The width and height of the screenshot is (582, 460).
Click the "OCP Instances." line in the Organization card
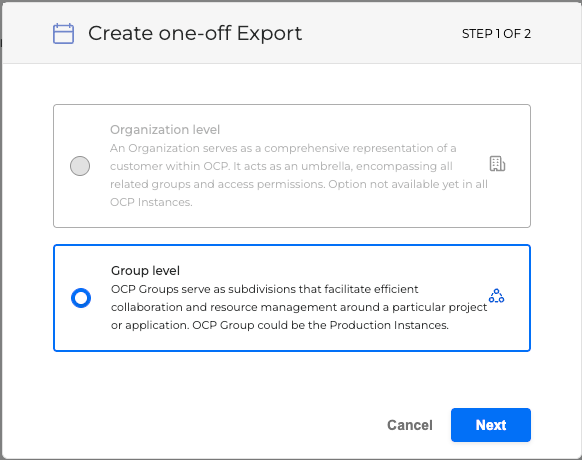tap(151, 202)
